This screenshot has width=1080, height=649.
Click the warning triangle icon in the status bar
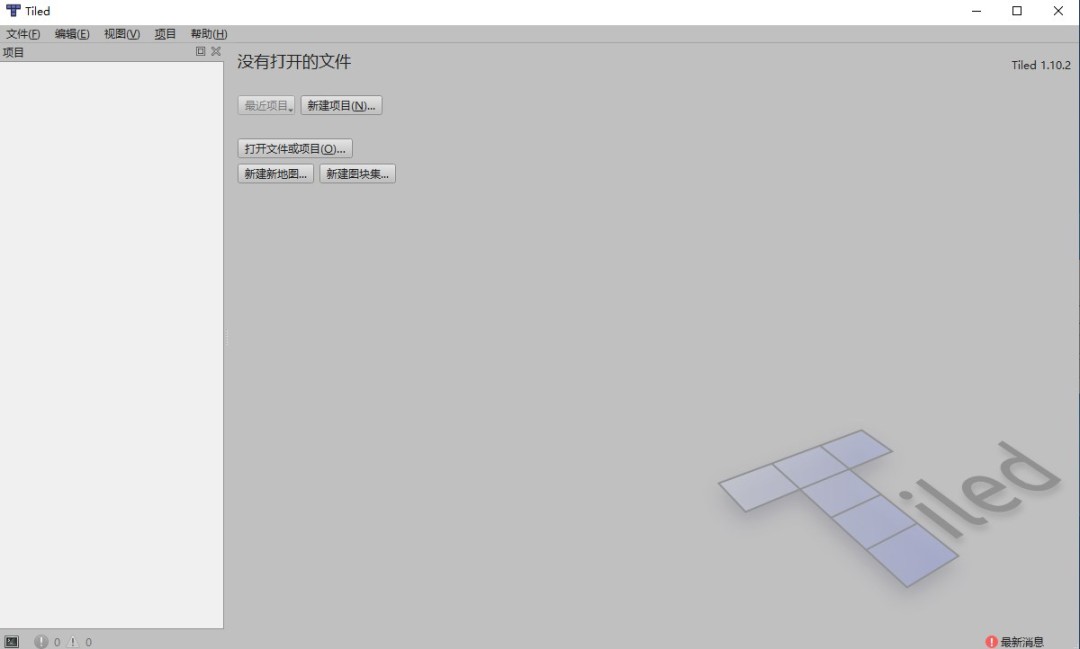72,641
